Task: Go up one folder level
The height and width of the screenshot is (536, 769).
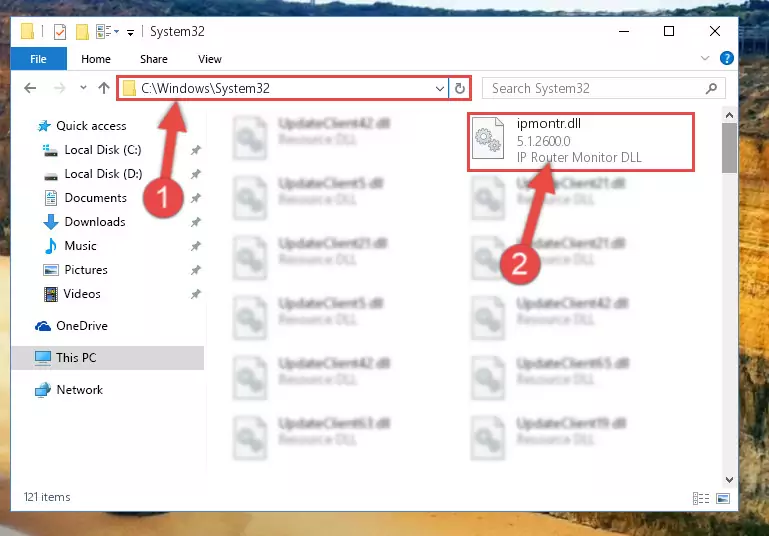Action: point(103,88)
